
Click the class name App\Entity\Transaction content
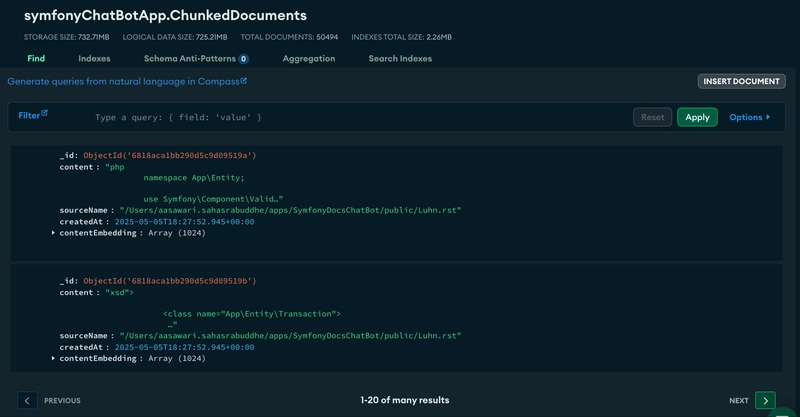252,314
